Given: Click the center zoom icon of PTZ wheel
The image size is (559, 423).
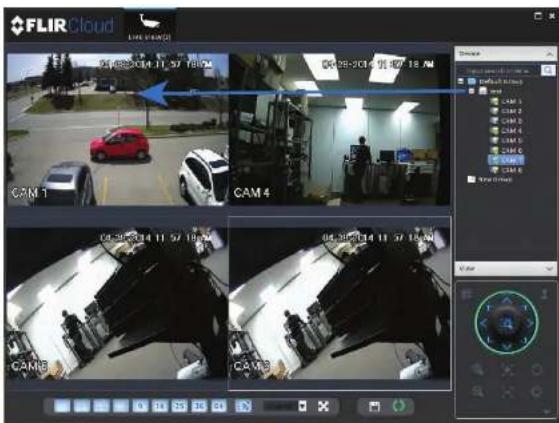Looking at the screenshot, I should pos(506,323).
